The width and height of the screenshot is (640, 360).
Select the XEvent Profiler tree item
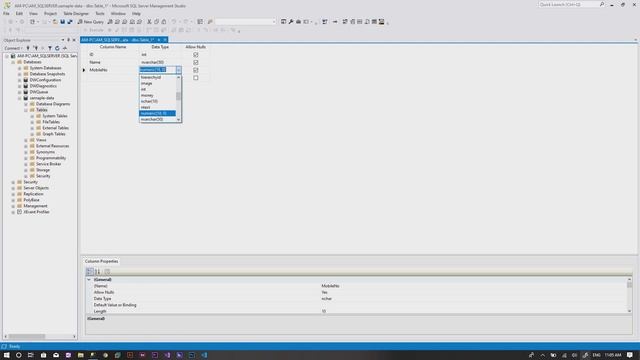(36, 212)
